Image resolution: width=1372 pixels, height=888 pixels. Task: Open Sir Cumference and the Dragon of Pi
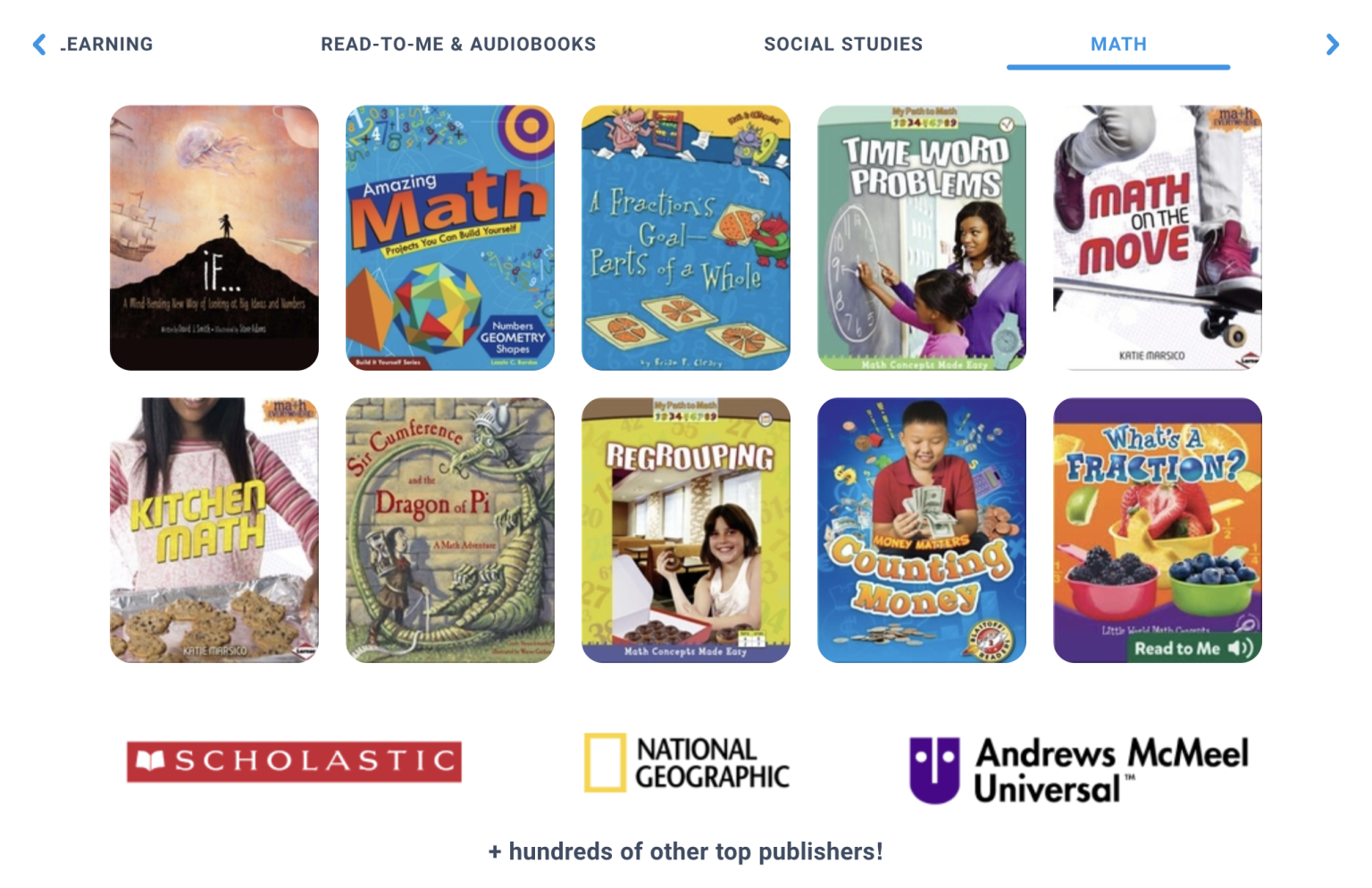click(x=450, y=530)
